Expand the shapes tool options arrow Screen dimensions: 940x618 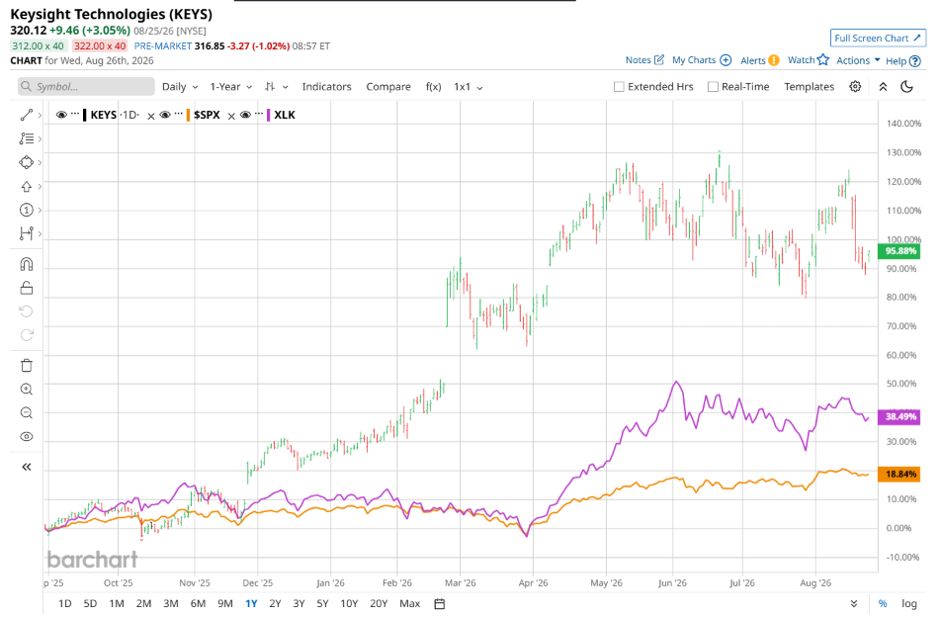pyautogui.click(x=40, y=162)
